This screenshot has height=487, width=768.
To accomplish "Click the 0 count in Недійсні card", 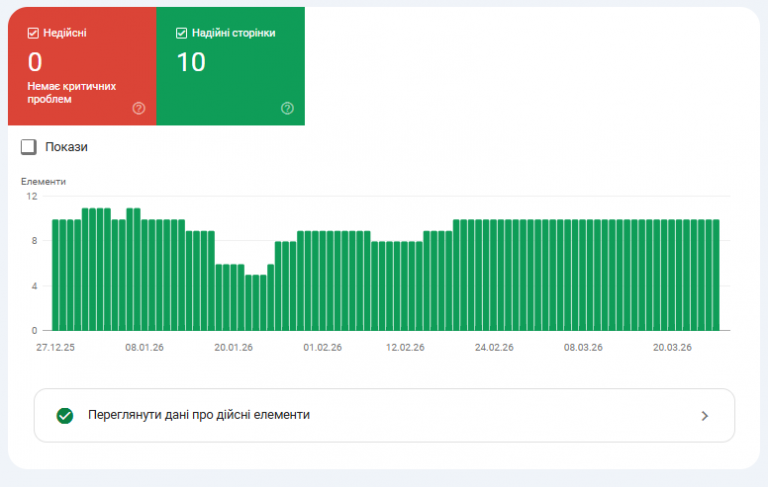I will click(x=35, y=62).
